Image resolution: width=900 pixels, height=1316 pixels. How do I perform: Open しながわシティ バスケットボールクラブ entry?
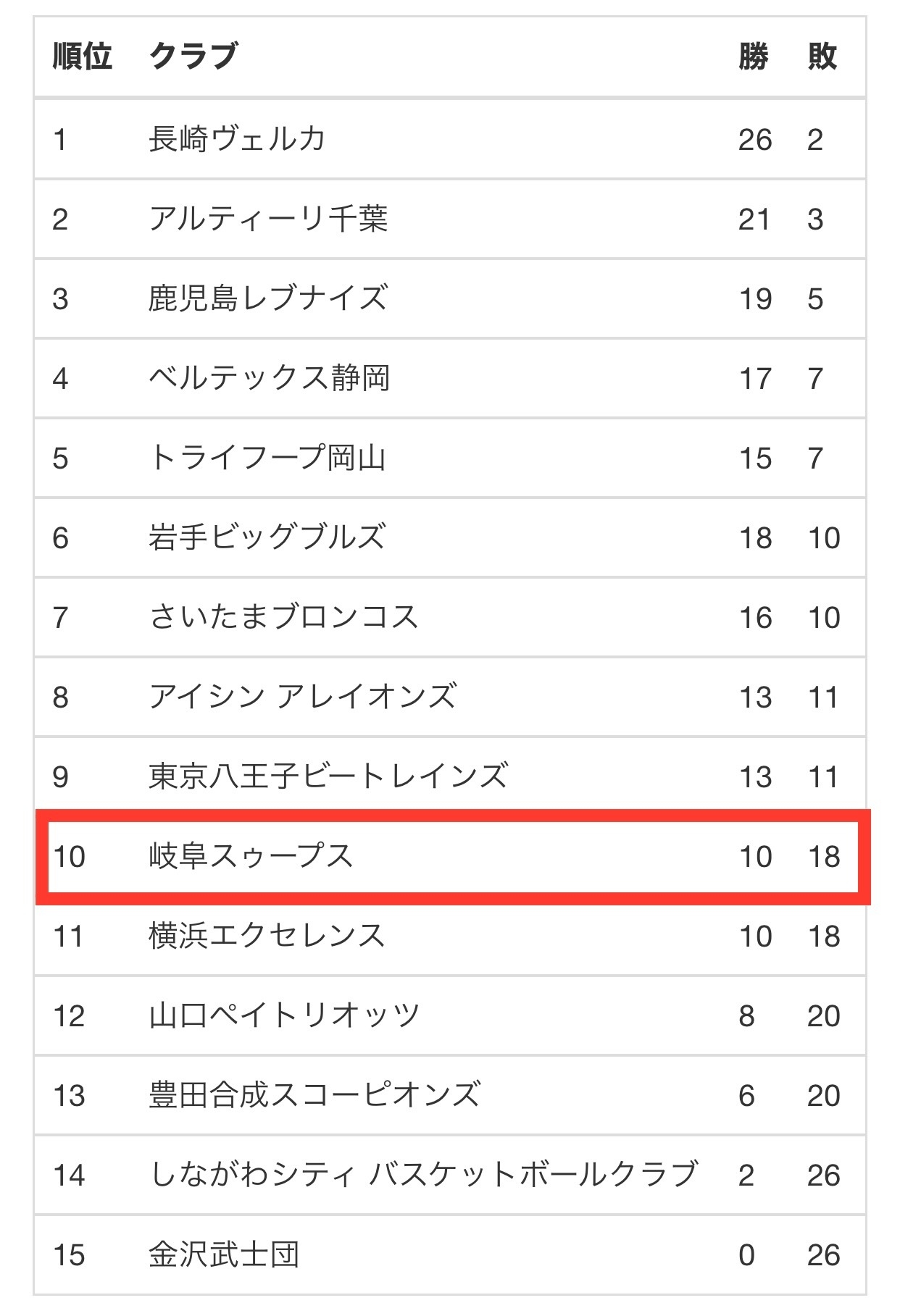[424, 1175]
